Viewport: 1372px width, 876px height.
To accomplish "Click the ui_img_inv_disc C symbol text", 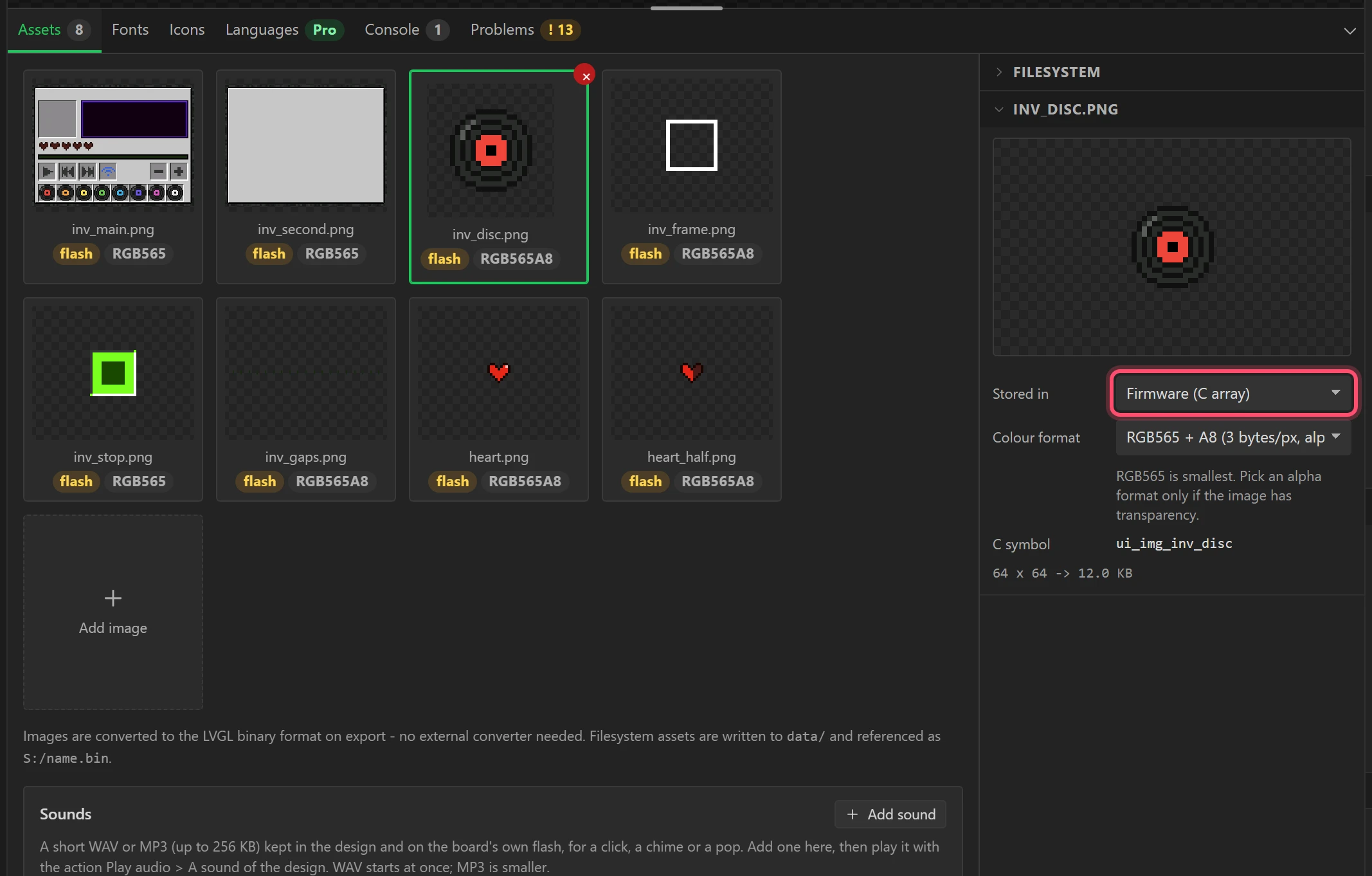I will tap(1174, 543).
